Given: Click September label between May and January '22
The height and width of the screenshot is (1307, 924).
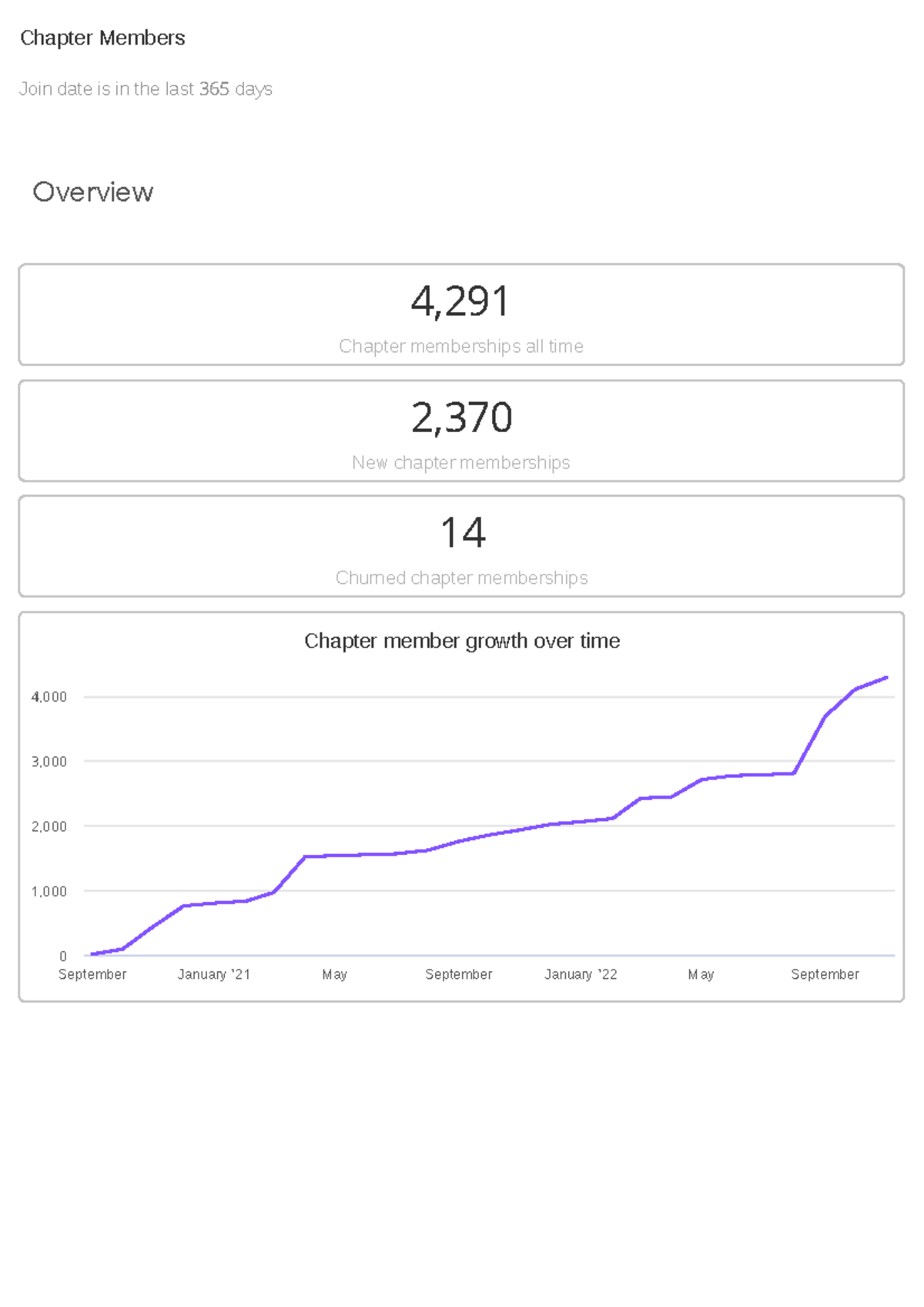Looking at the screenshot, I should 458,974.
